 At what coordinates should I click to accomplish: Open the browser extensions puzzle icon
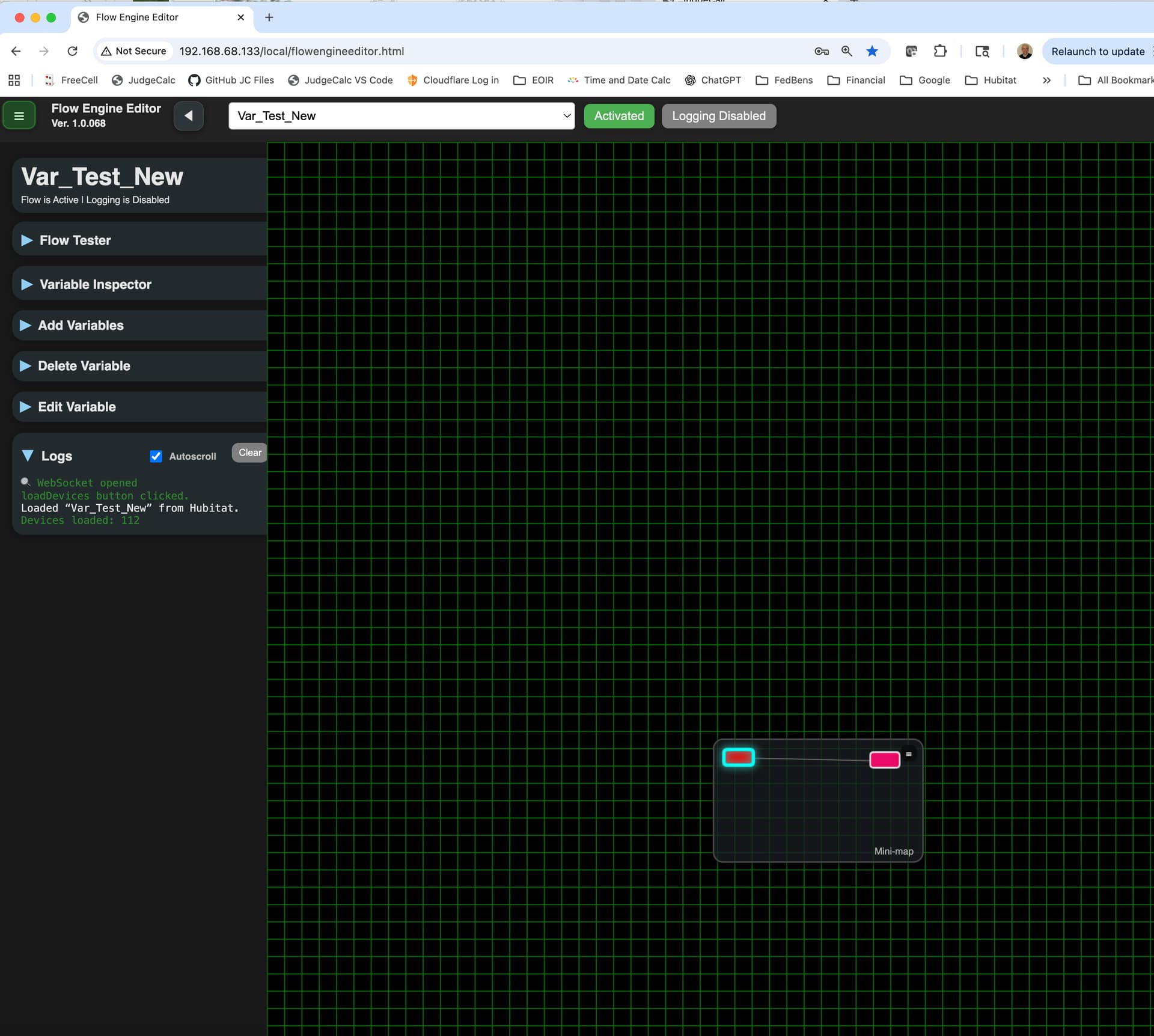tap(940, 51)
